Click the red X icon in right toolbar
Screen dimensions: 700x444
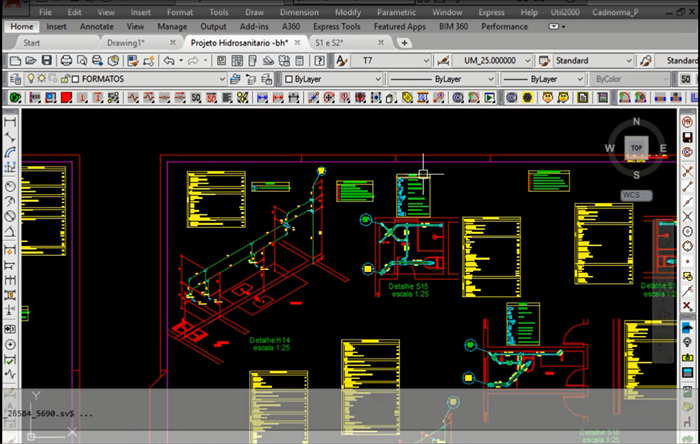[688, 306]
